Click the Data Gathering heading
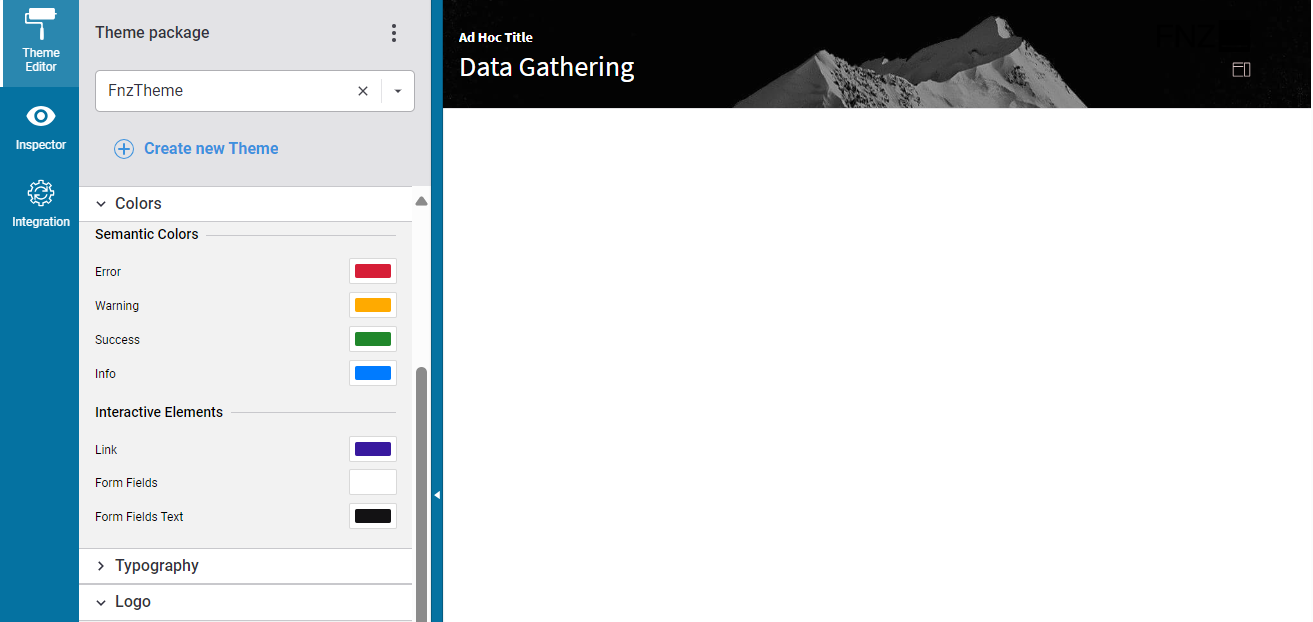This screenshot has width=1313, height=622. click(x=546, y=67)
